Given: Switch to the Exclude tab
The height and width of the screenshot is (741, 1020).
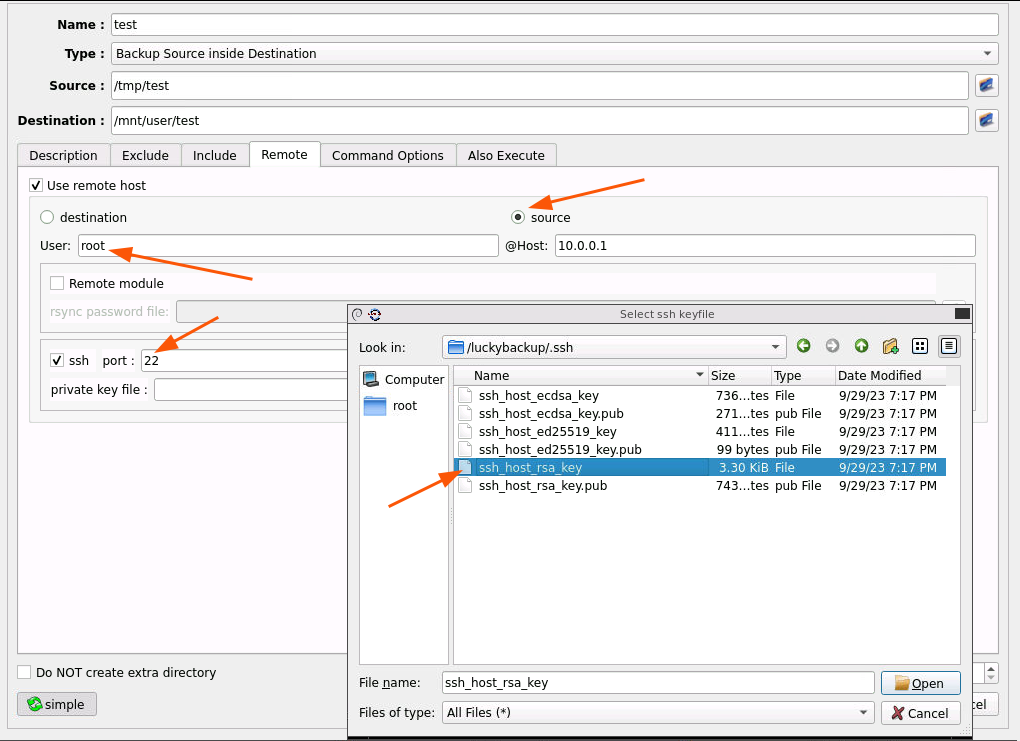Looking at the screenshot, I should [x=145, y=155].
